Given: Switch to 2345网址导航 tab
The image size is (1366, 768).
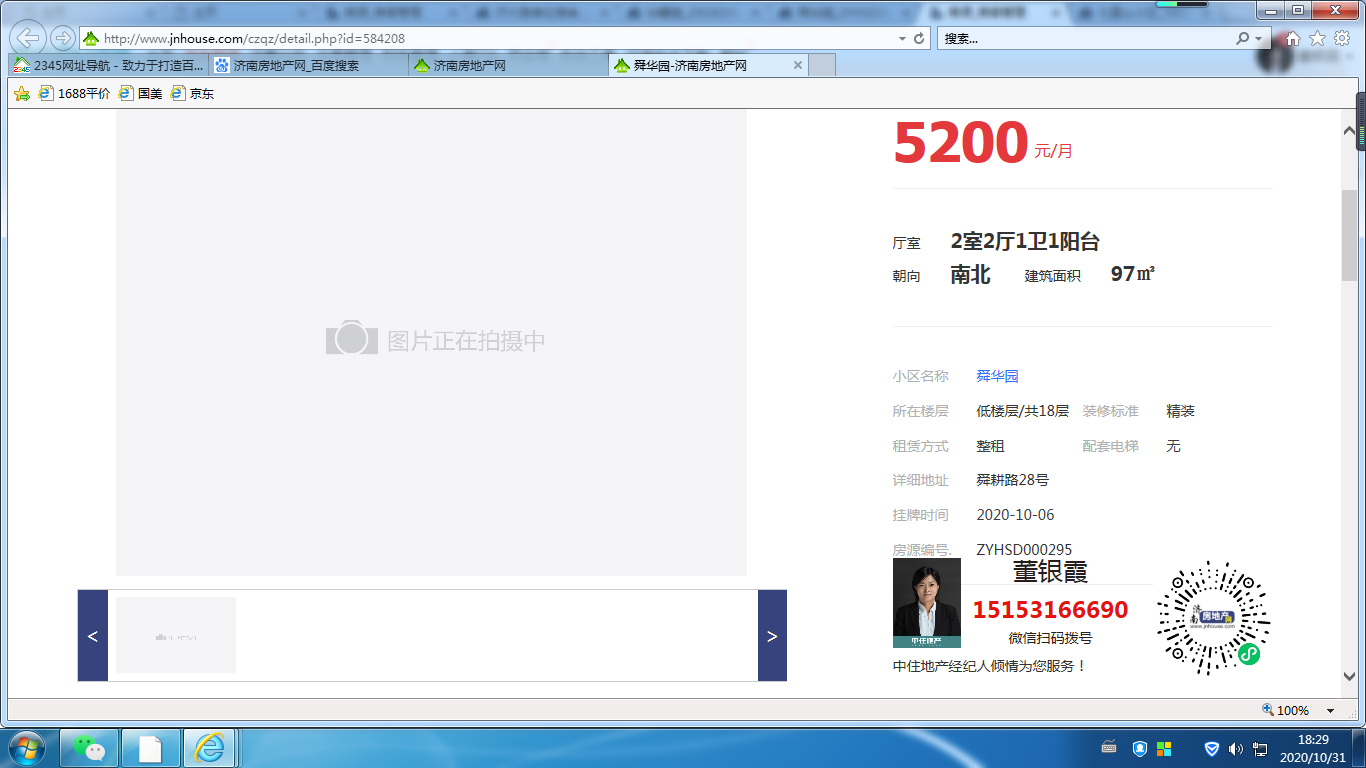Looking at the screenshot, I should 108,65.
